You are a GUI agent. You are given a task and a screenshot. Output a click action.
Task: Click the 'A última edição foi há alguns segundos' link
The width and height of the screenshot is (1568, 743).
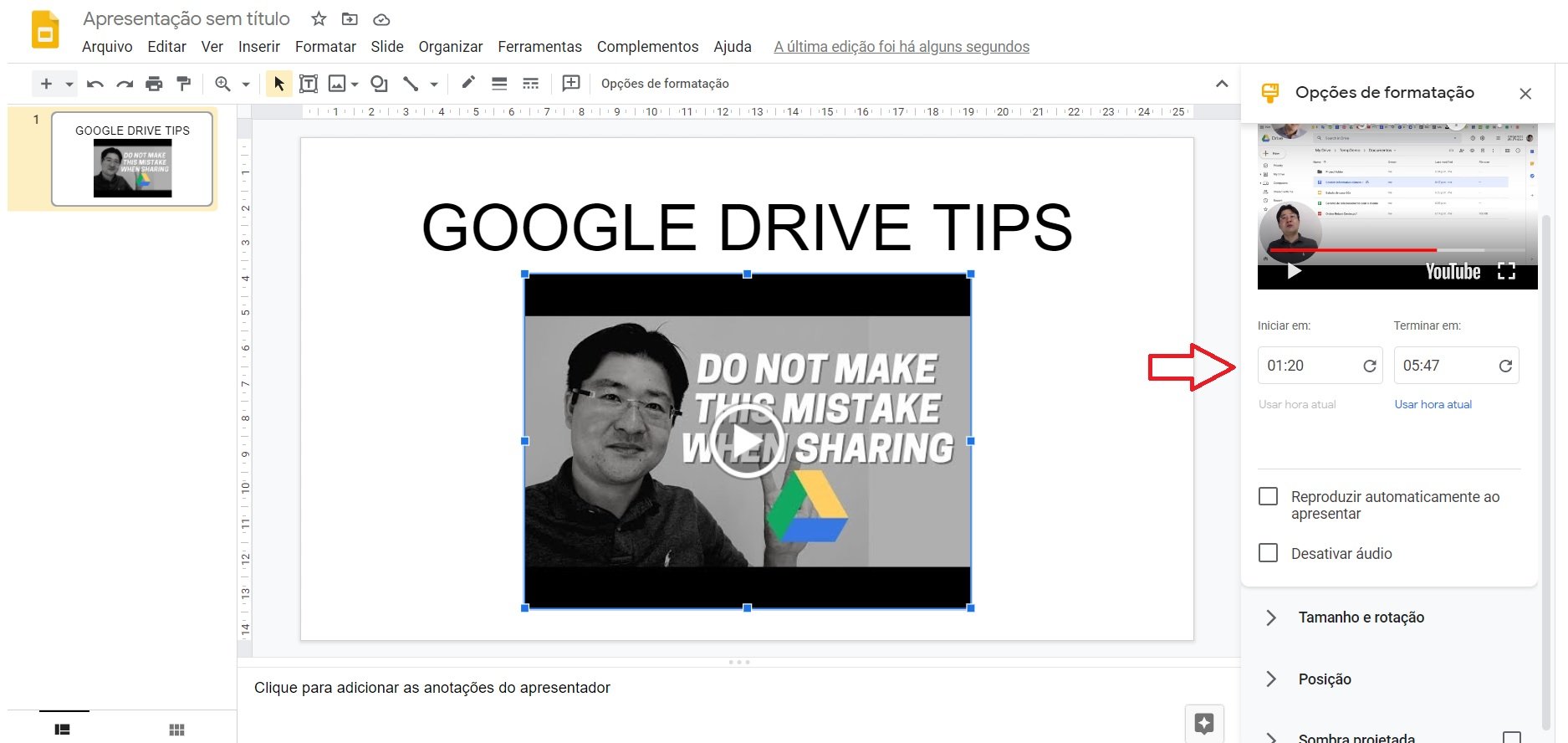(x=901, y=47)
